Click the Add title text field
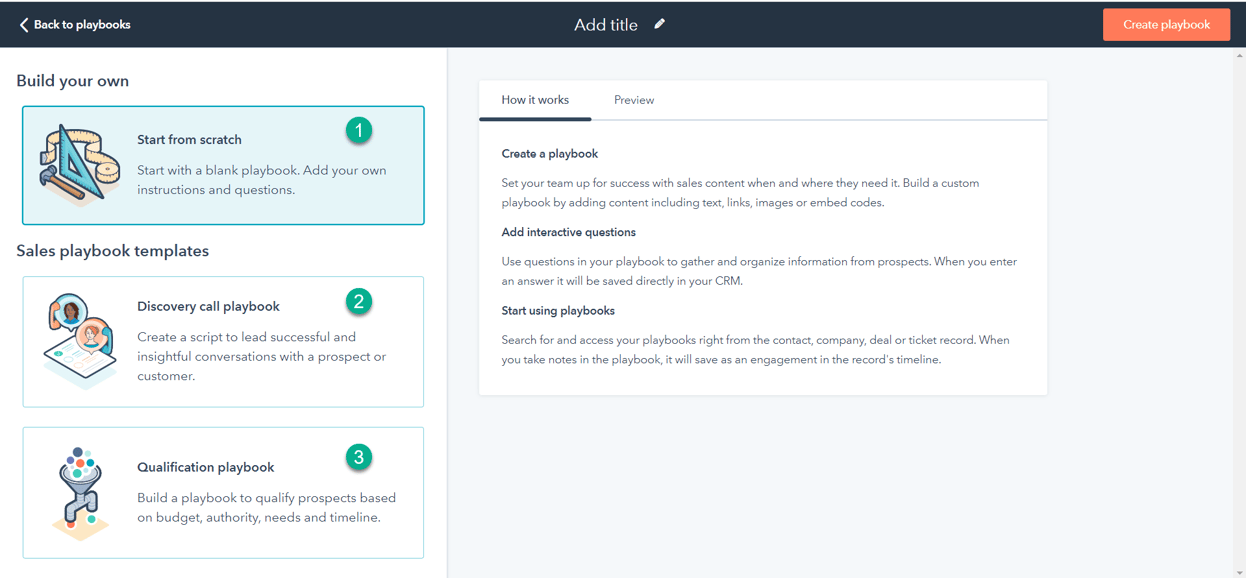 pyautogui.click(x=605, y=25)
